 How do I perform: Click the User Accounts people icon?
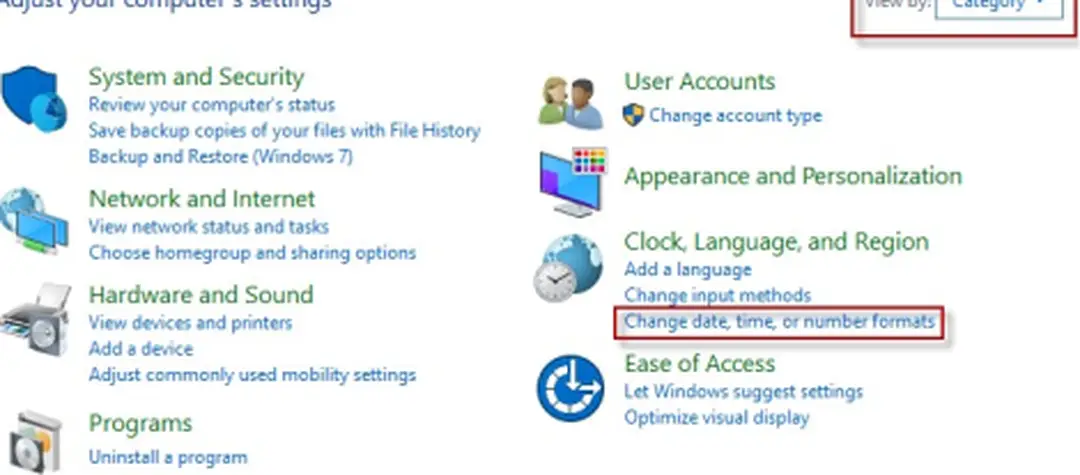pos(569,101)
